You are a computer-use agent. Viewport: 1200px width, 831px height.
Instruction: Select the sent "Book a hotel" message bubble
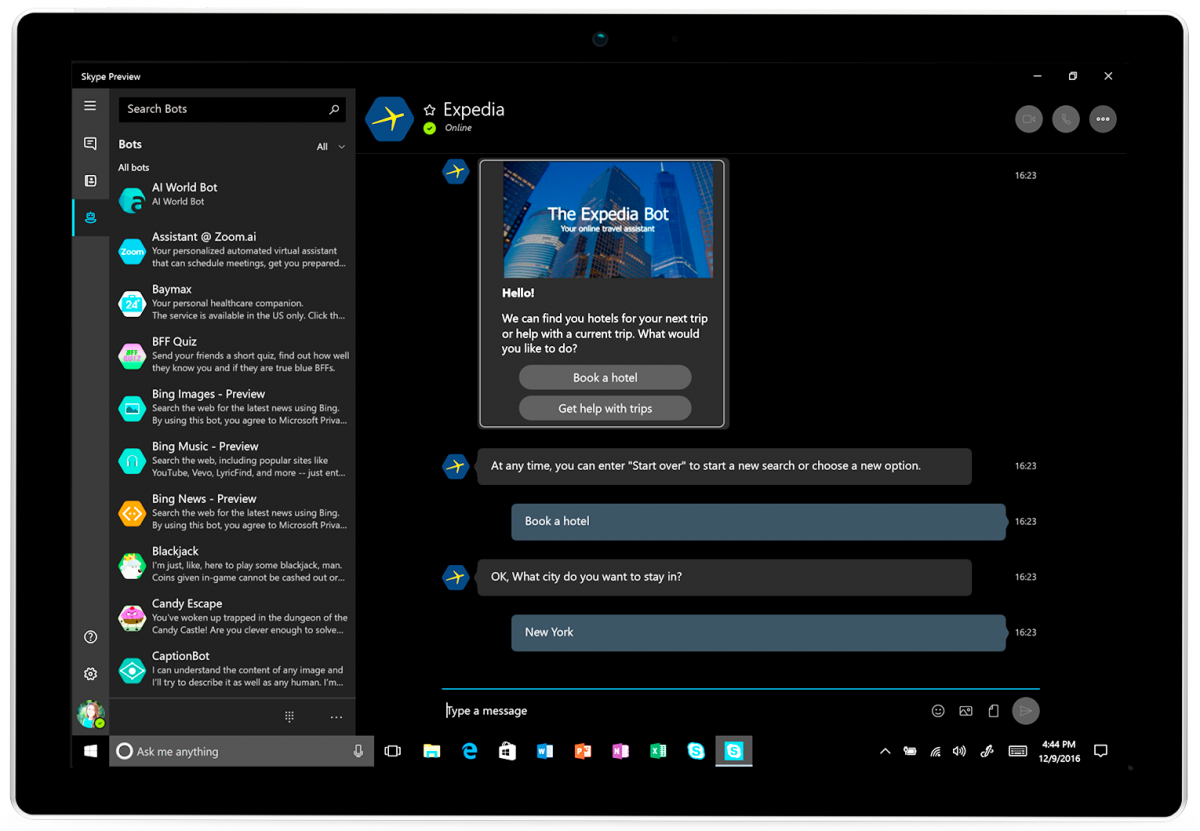click(x=758, y=522)
